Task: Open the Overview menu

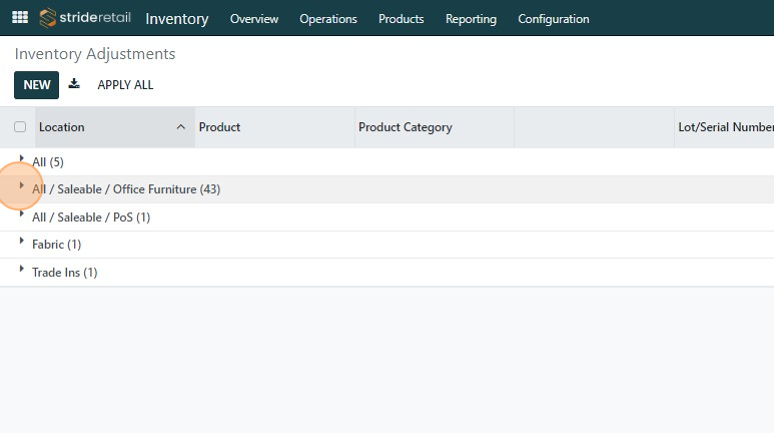Action: (254, 19)
